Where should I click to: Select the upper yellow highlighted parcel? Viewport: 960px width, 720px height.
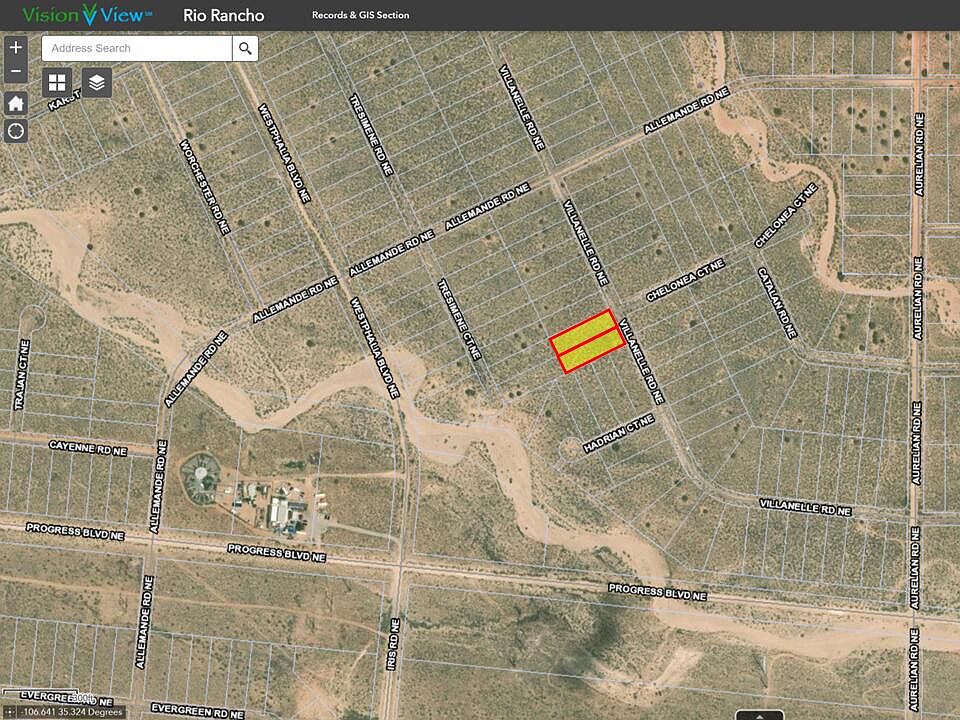(584, 331)
